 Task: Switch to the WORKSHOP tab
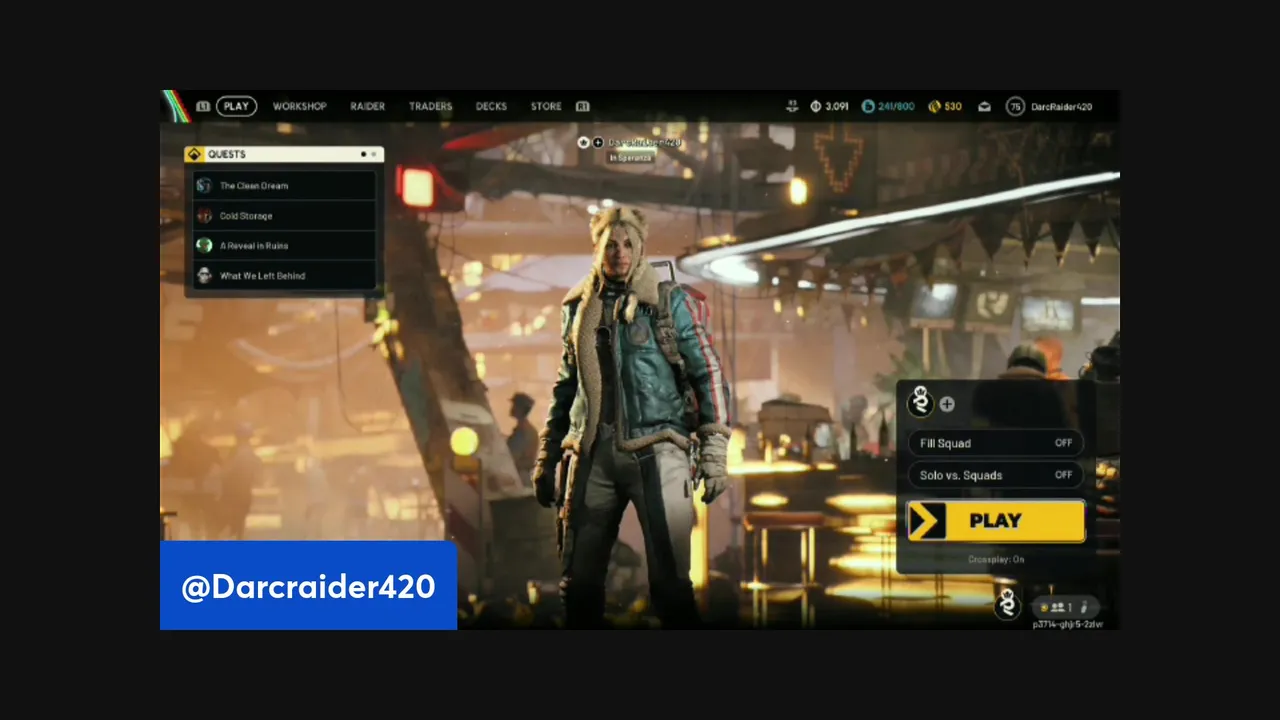coord(300,106)
